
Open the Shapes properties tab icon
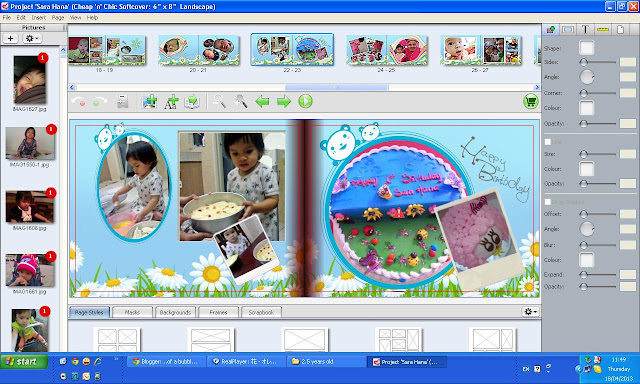[551, 29]
